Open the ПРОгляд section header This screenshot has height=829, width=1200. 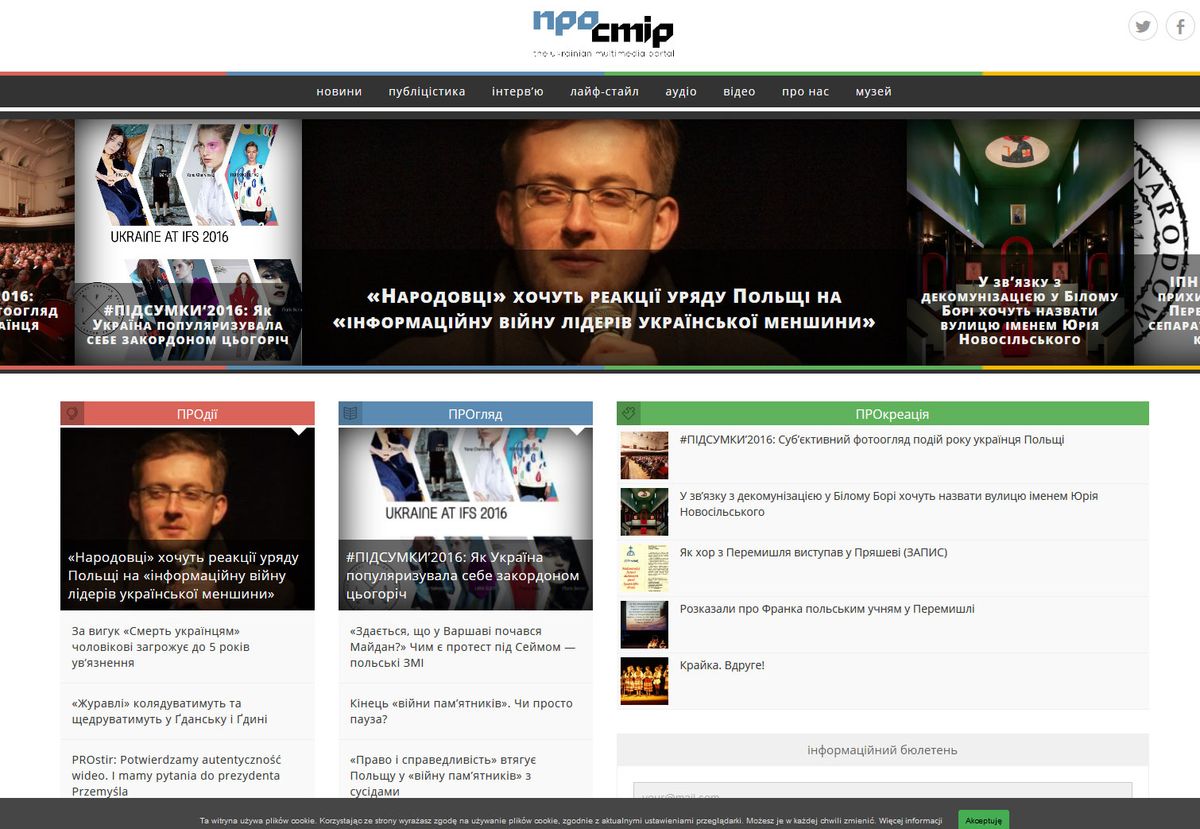pos(475,414)
